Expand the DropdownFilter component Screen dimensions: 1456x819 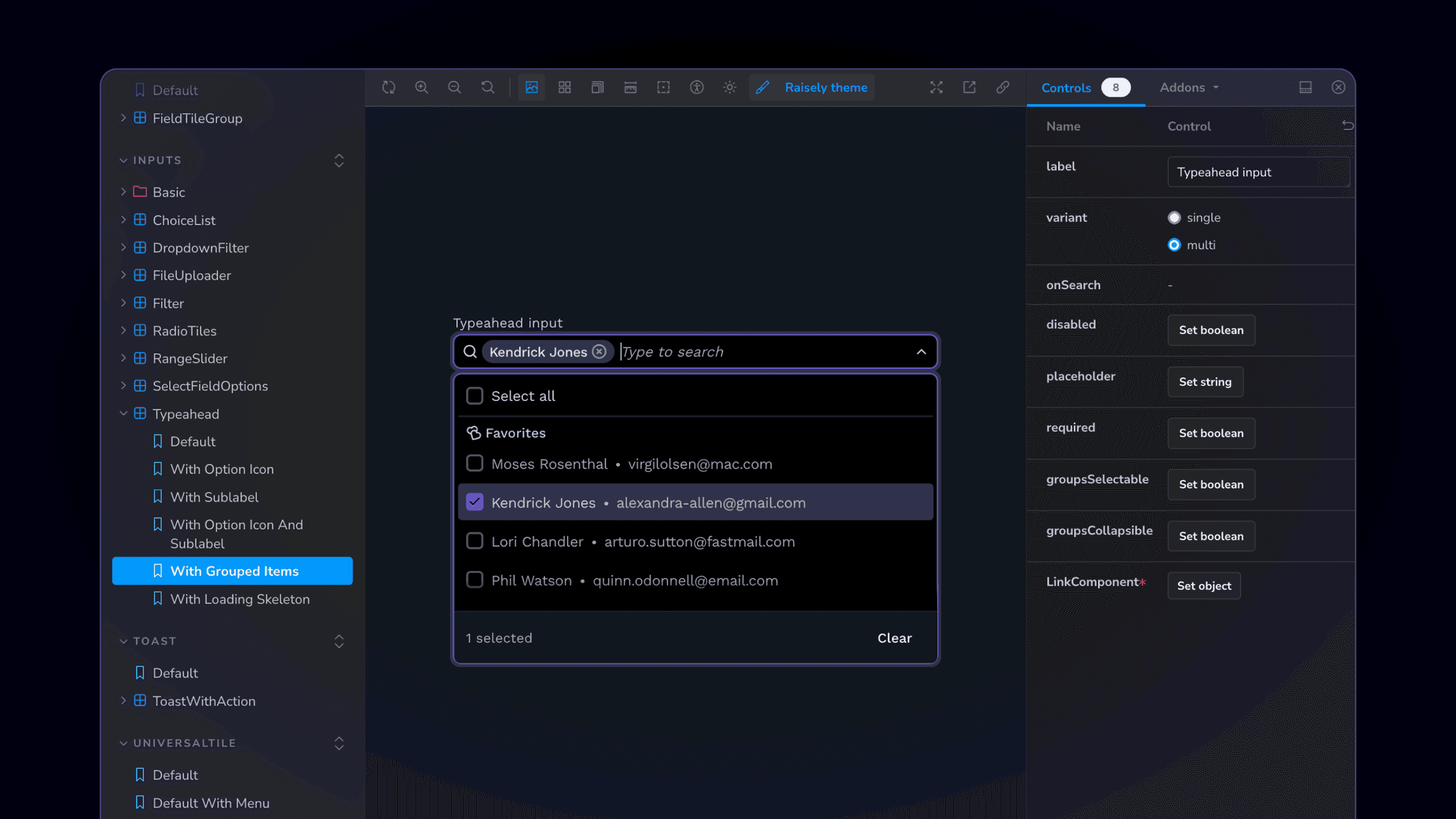pos(123,247)
